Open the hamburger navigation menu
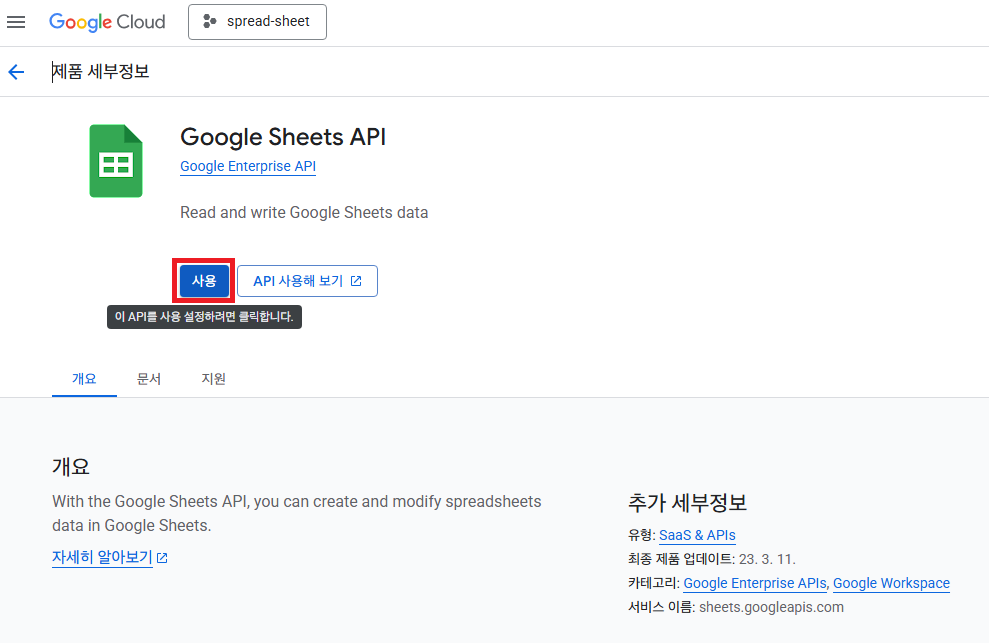This screenshot has height=643, width=989. click(16, 22)
